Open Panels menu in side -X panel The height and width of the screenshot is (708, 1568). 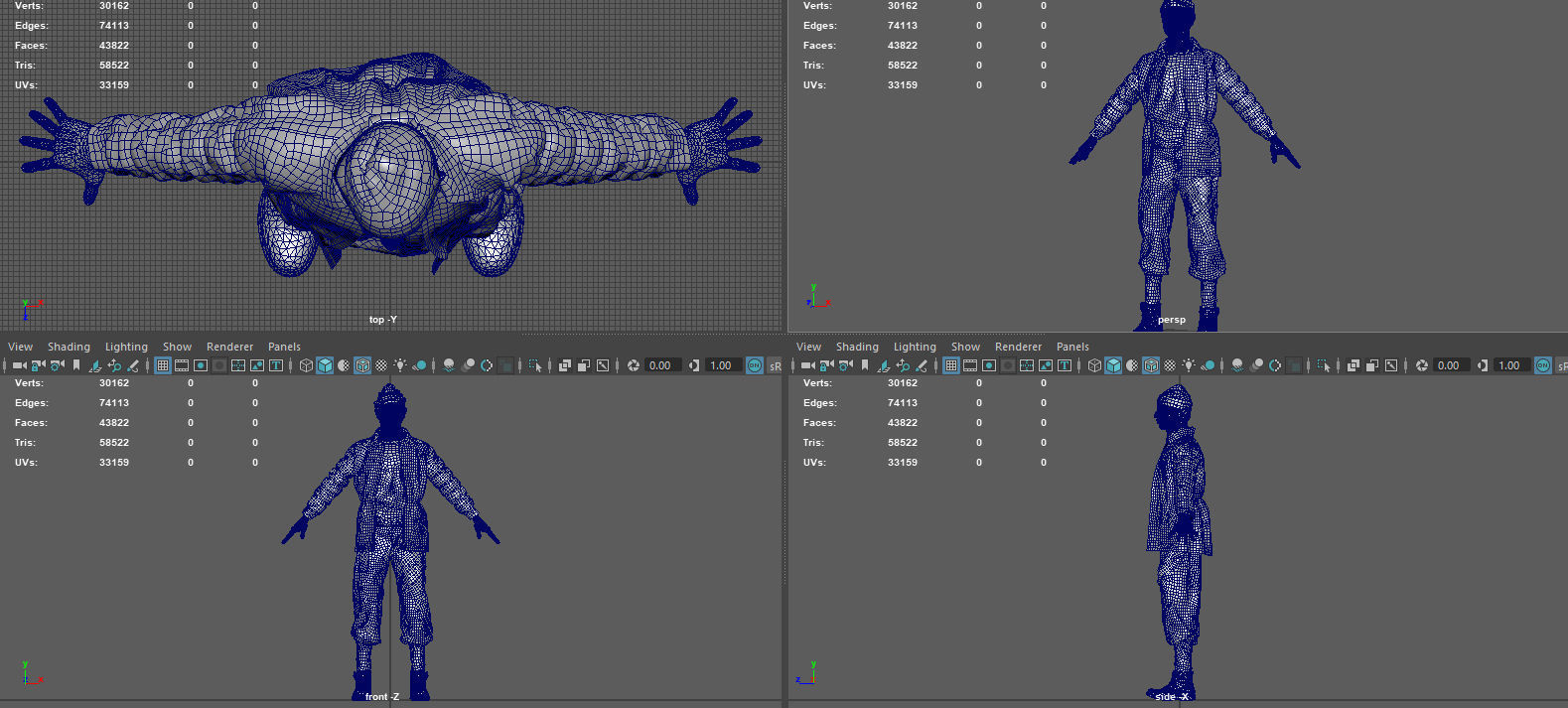[1072, 347]
